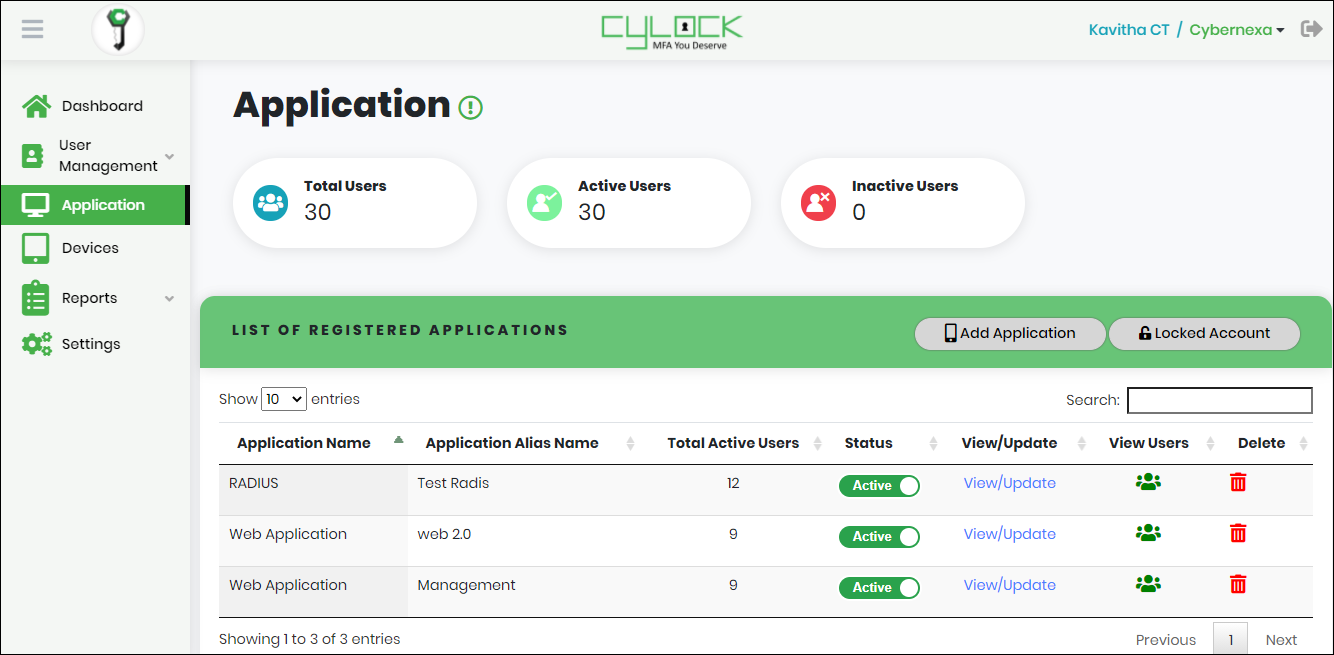Go to Devices in the sidebar

click(x=90, y=248)
